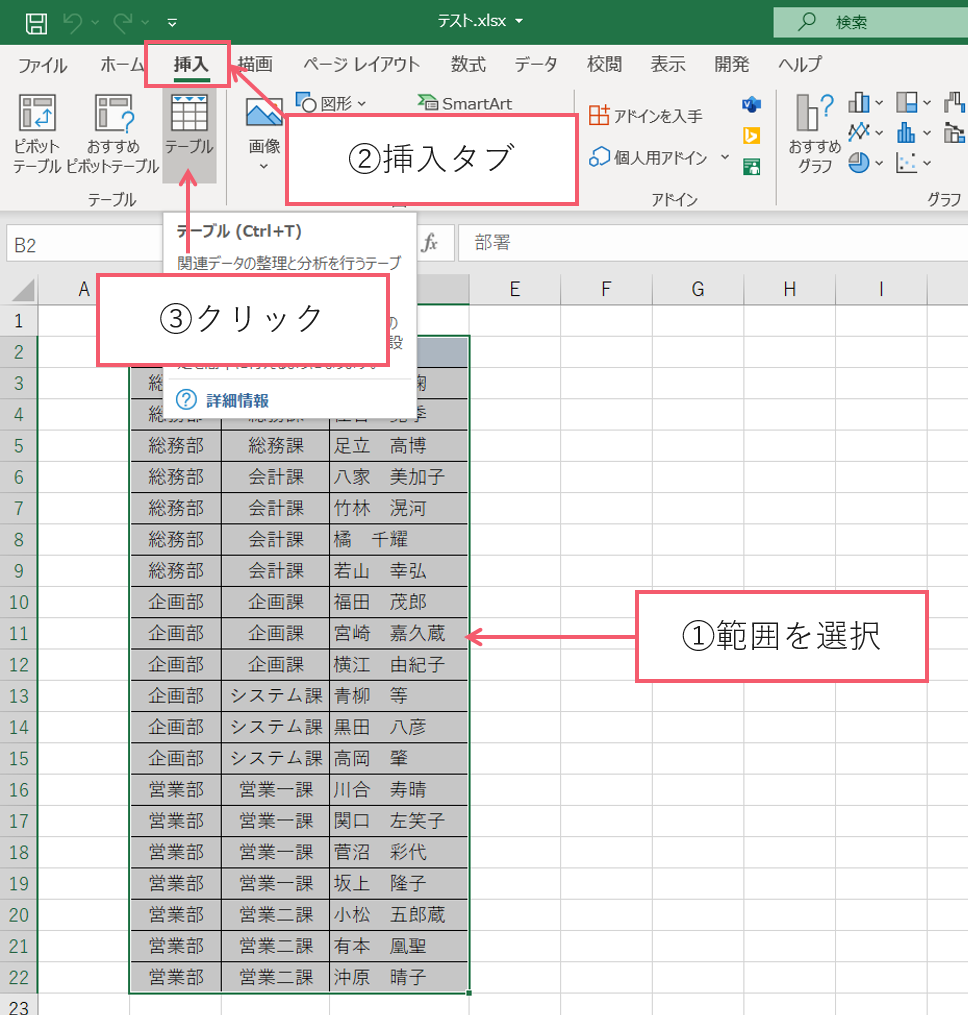
Task: Click the 詳細情報 link in tooltip
Action: (237, 400)
